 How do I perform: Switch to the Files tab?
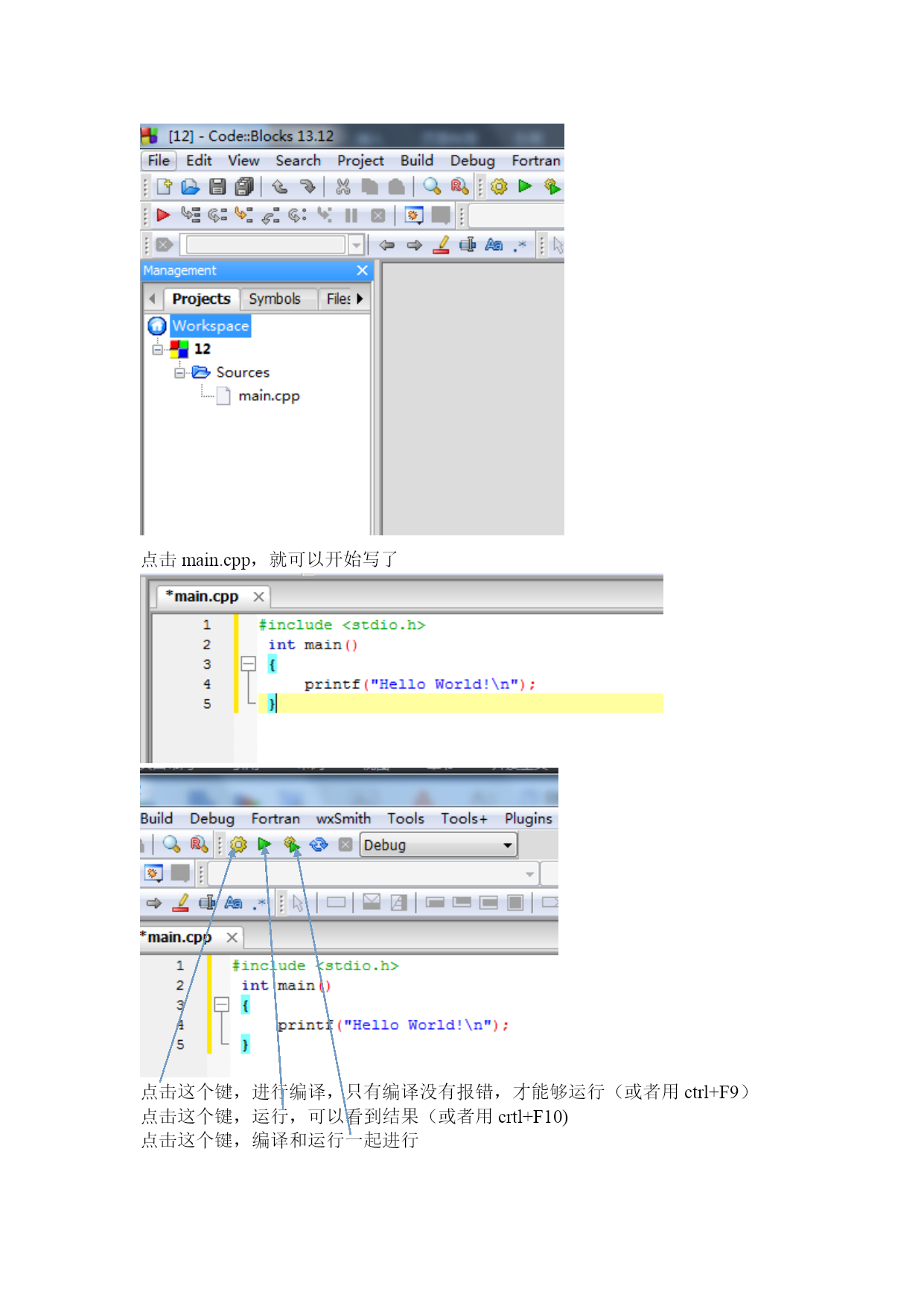click(337, 299)
